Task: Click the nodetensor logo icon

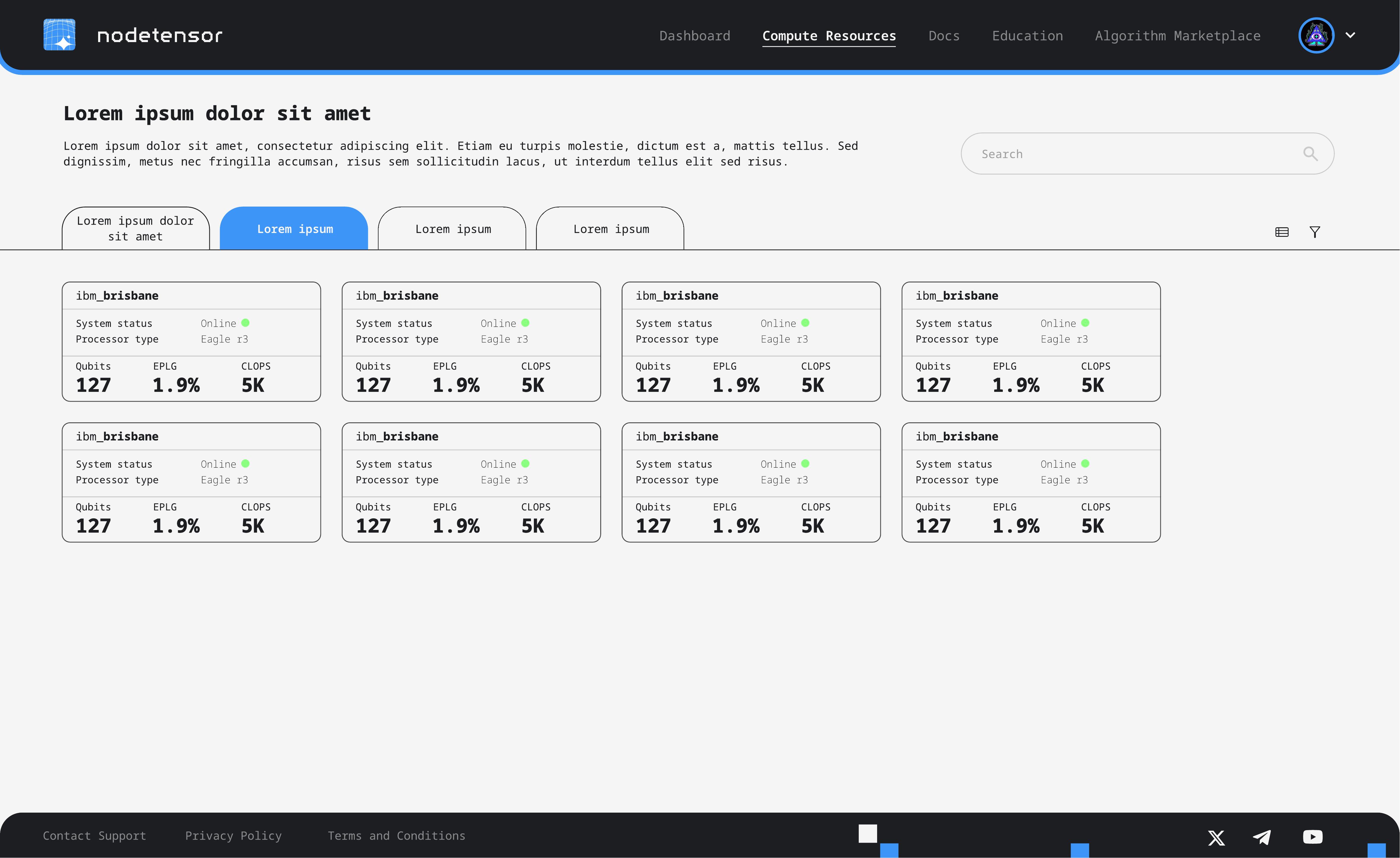Action: point(59,35)
